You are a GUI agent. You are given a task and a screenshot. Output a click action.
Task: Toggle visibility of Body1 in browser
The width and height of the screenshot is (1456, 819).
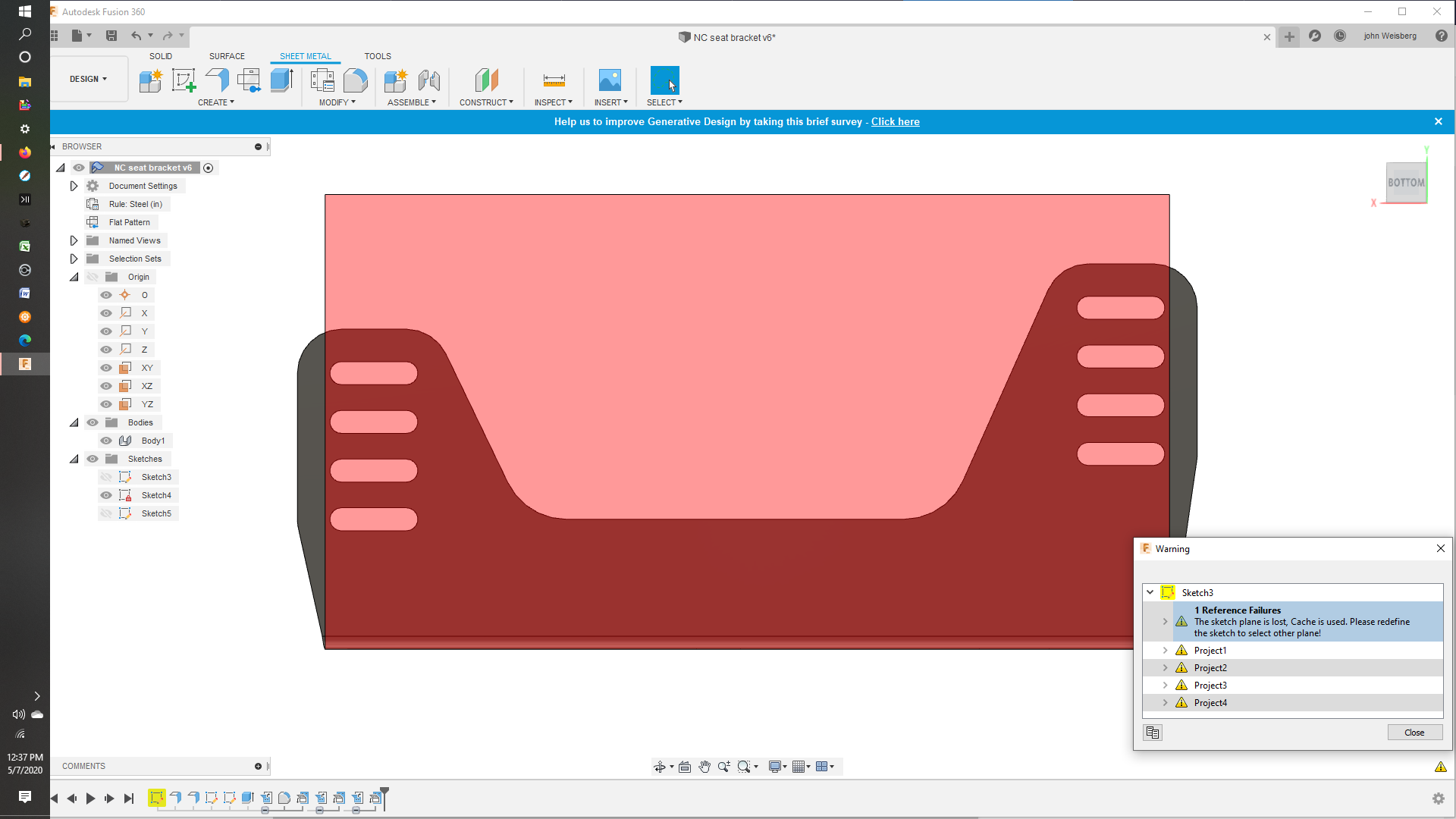(x=107, y=440)
